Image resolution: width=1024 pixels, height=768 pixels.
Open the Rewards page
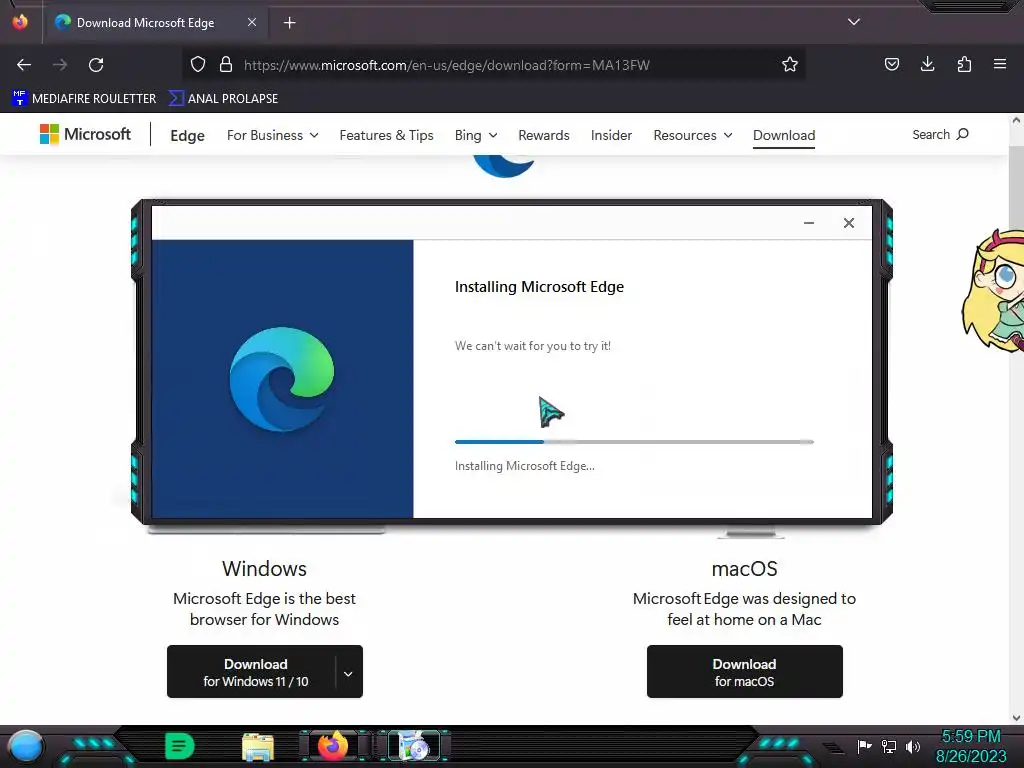tap(544, 135)
